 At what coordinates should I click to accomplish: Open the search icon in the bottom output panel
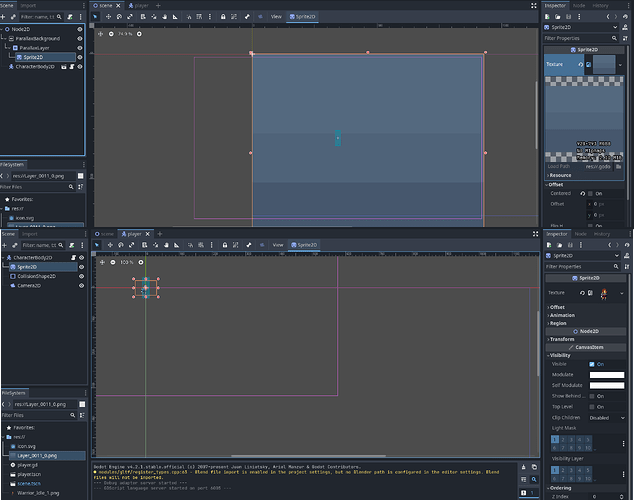(x=534, y=479)
